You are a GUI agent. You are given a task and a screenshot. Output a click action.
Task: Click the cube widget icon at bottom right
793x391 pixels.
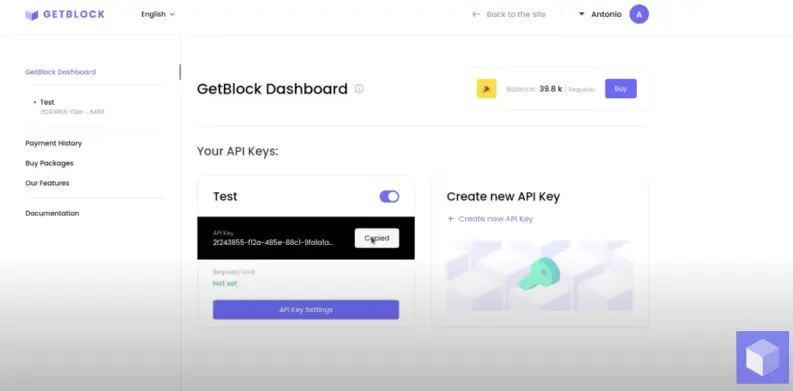(762, 357)
